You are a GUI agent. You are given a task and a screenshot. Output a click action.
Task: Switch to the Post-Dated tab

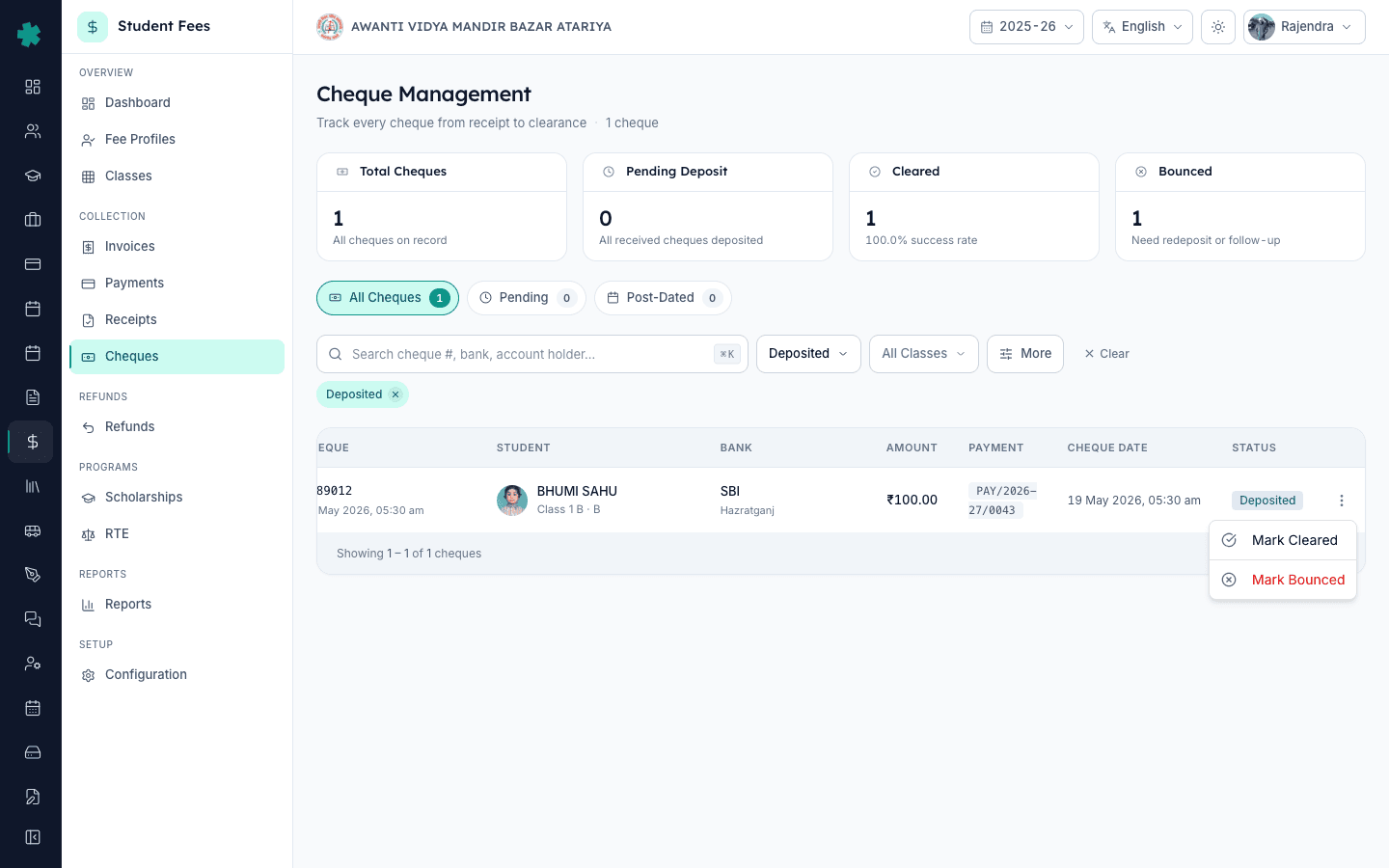pos(663,298)
